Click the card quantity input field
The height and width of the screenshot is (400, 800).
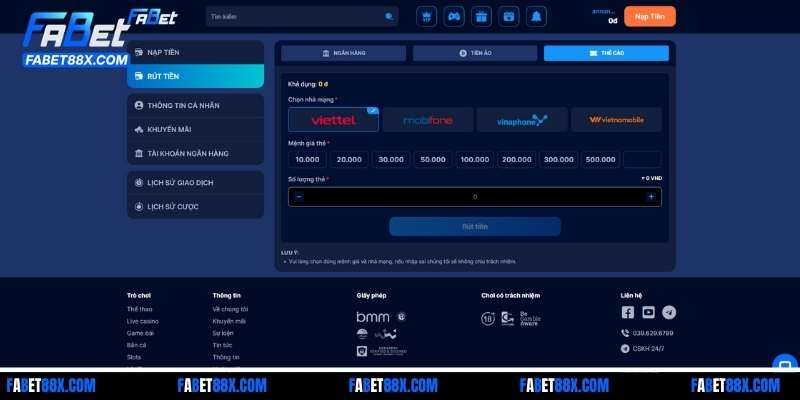pyautogui.click(x=475, y=197)
